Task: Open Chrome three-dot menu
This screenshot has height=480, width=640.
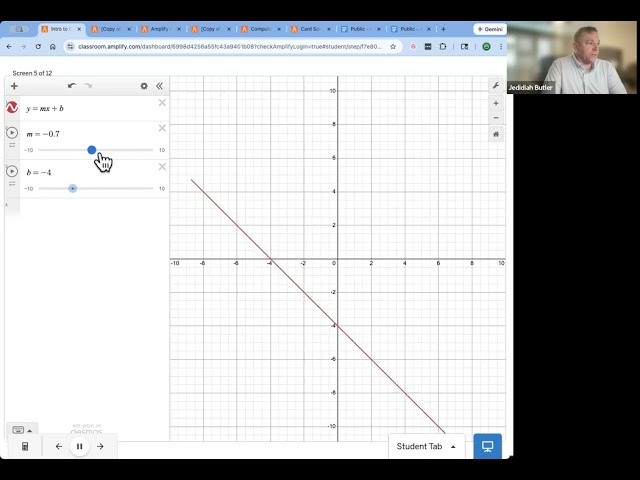Action: [501, 47]
